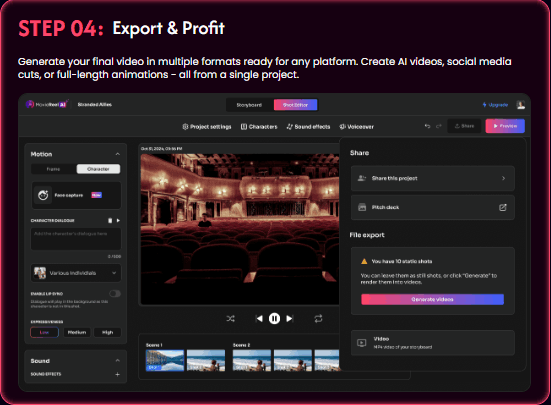This screenshot has width=551, height=405.
Task: Play character dialogue with small play icon
Action: pyautogui.click(x=118, y=221)
